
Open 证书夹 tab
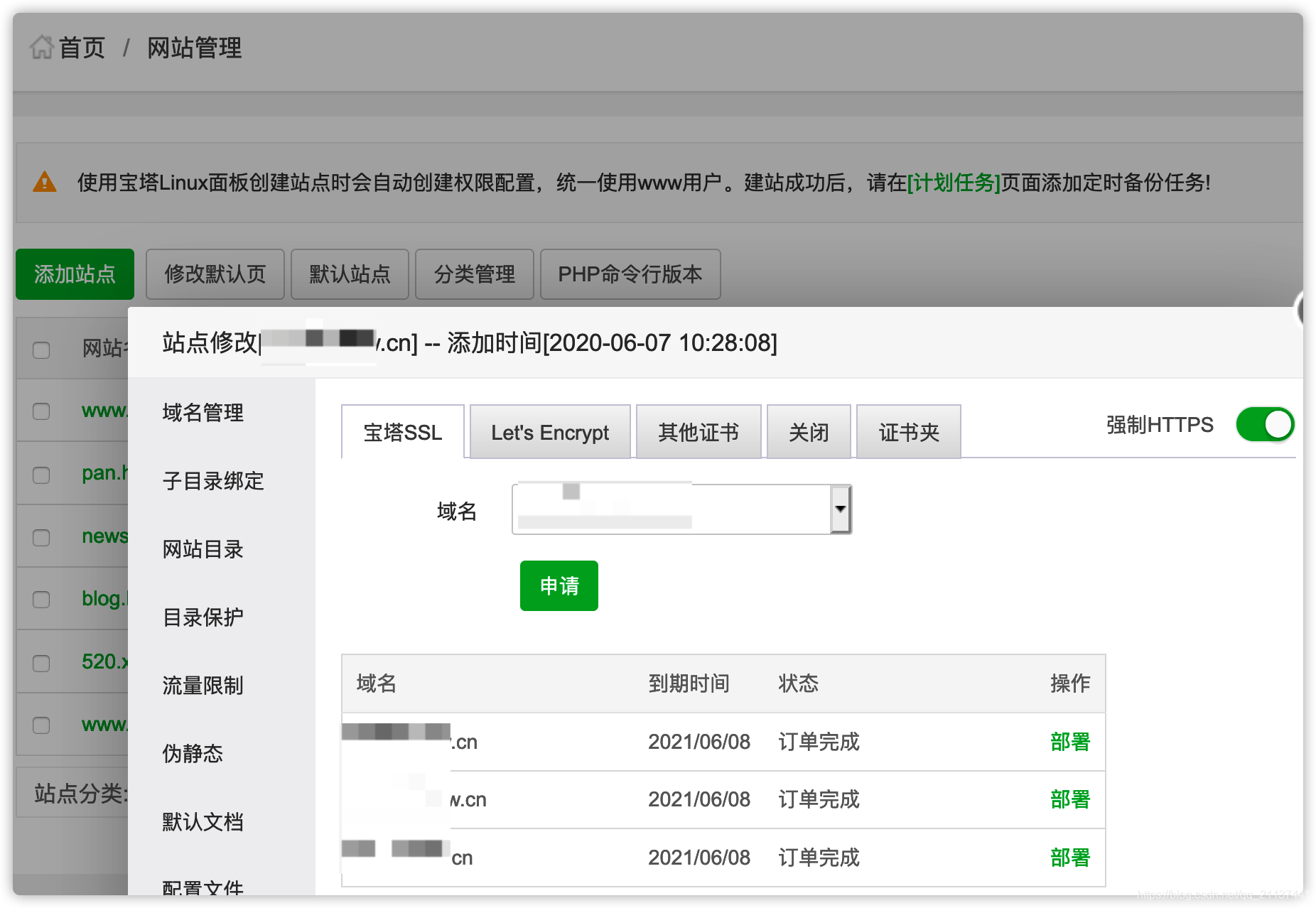909,432
